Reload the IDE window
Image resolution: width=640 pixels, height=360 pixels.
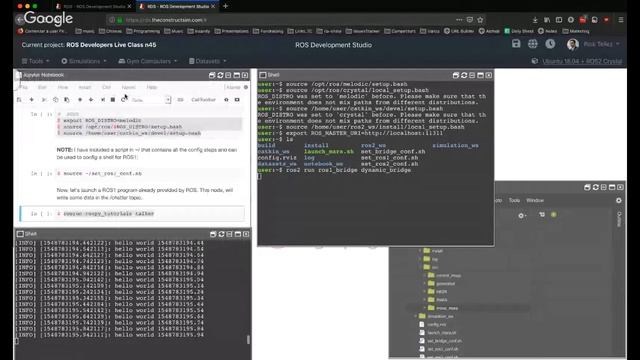click(x=596, y=187)
